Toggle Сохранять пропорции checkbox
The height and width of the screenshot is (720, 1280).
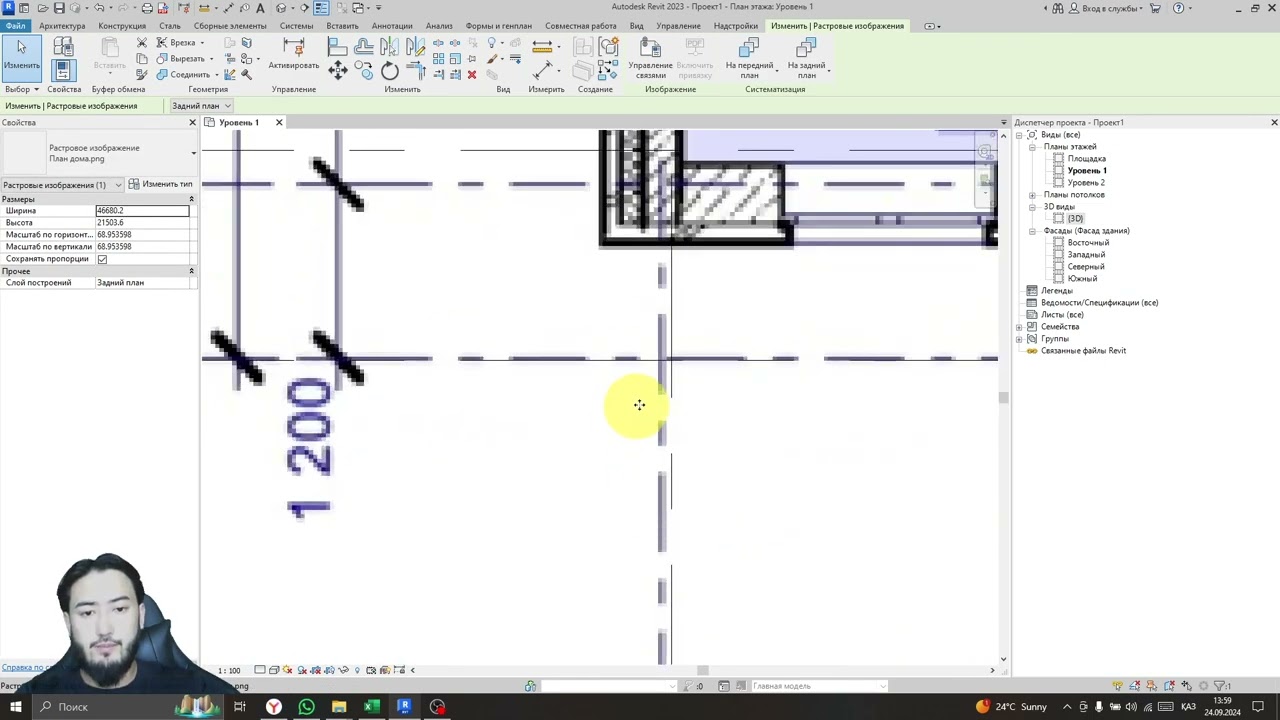(102, 259)
